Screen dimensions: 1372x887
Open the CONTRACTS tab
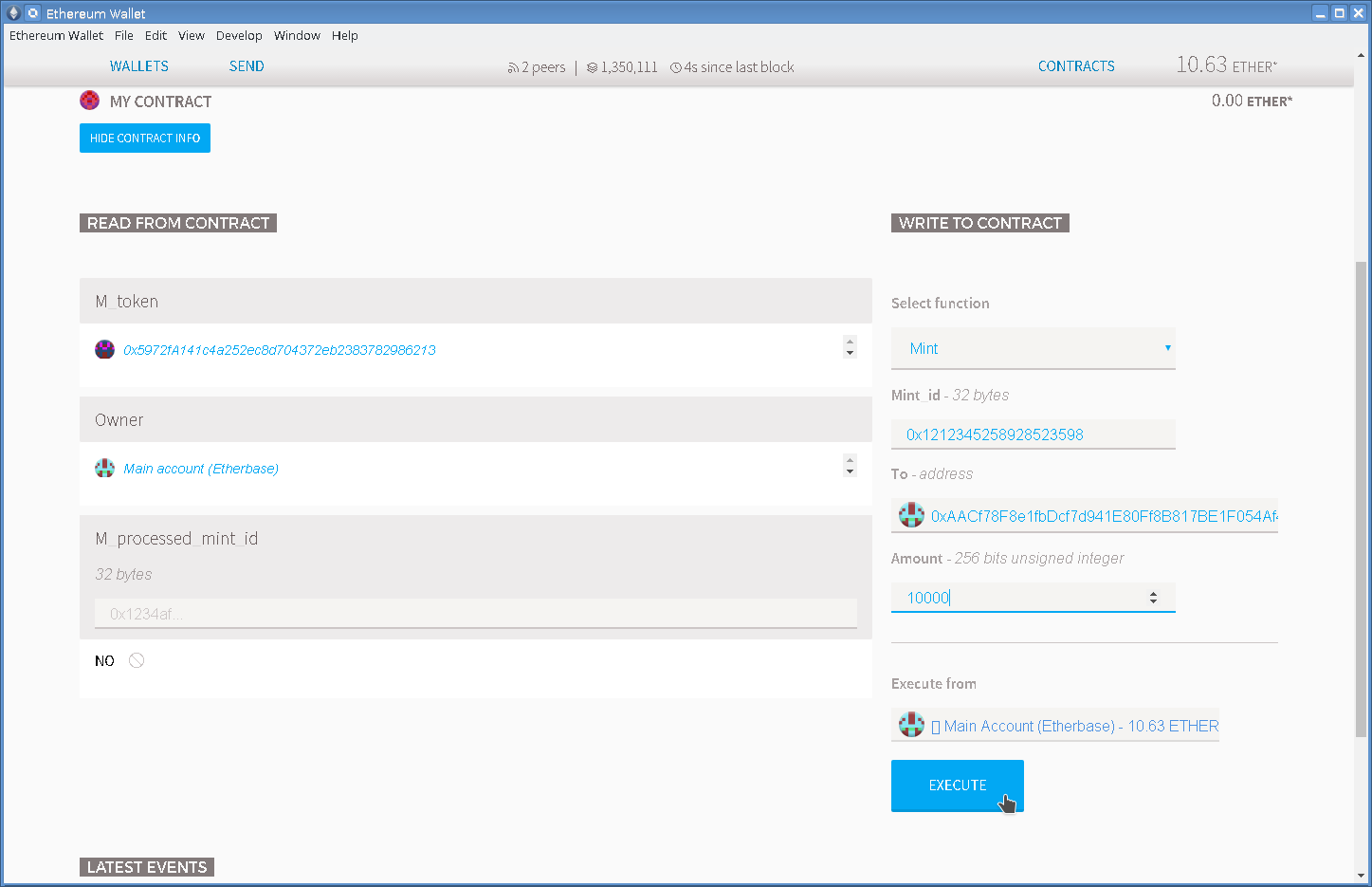(x=1076, y=66)
